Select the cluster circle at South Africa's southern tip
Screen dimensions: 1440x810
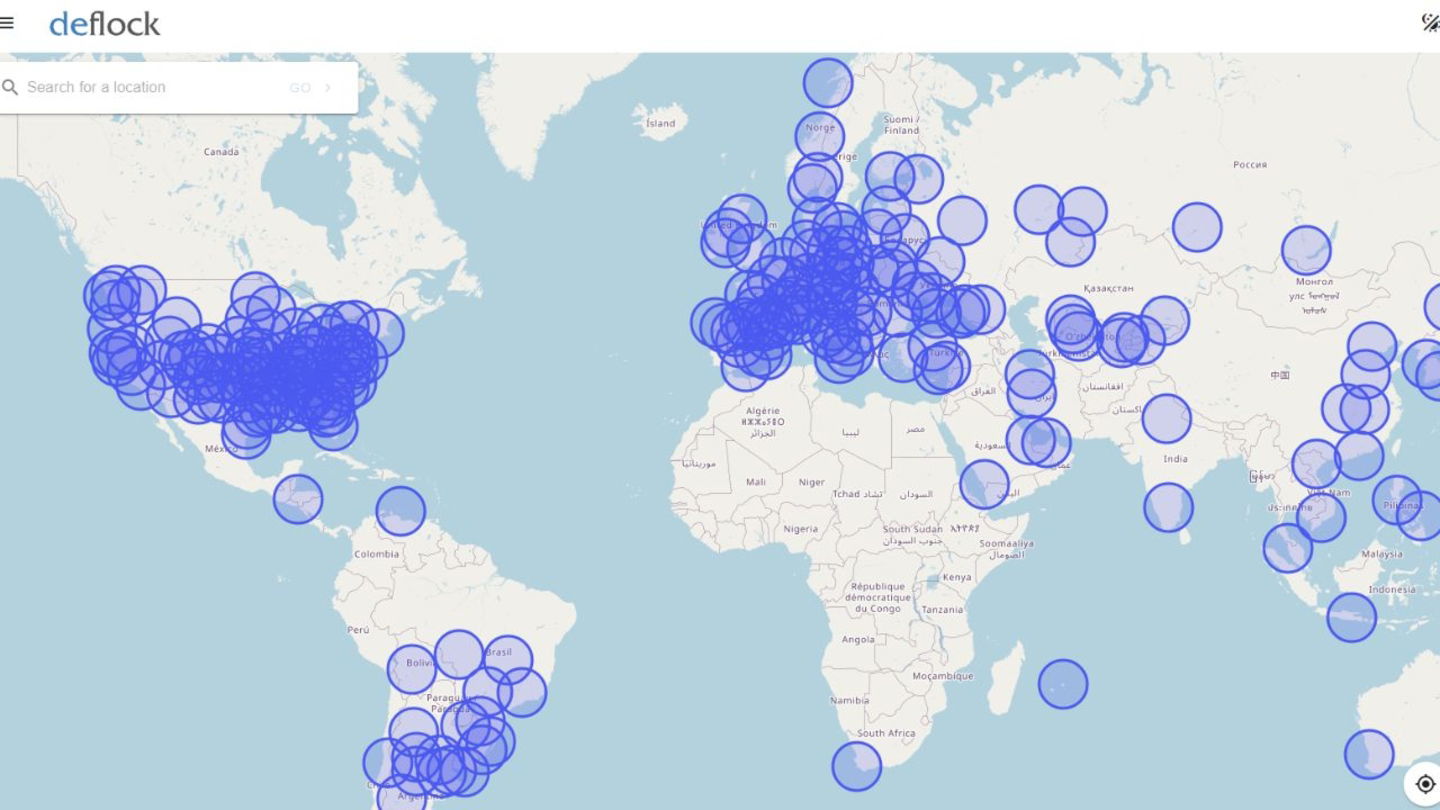click(x=857, y=767)
